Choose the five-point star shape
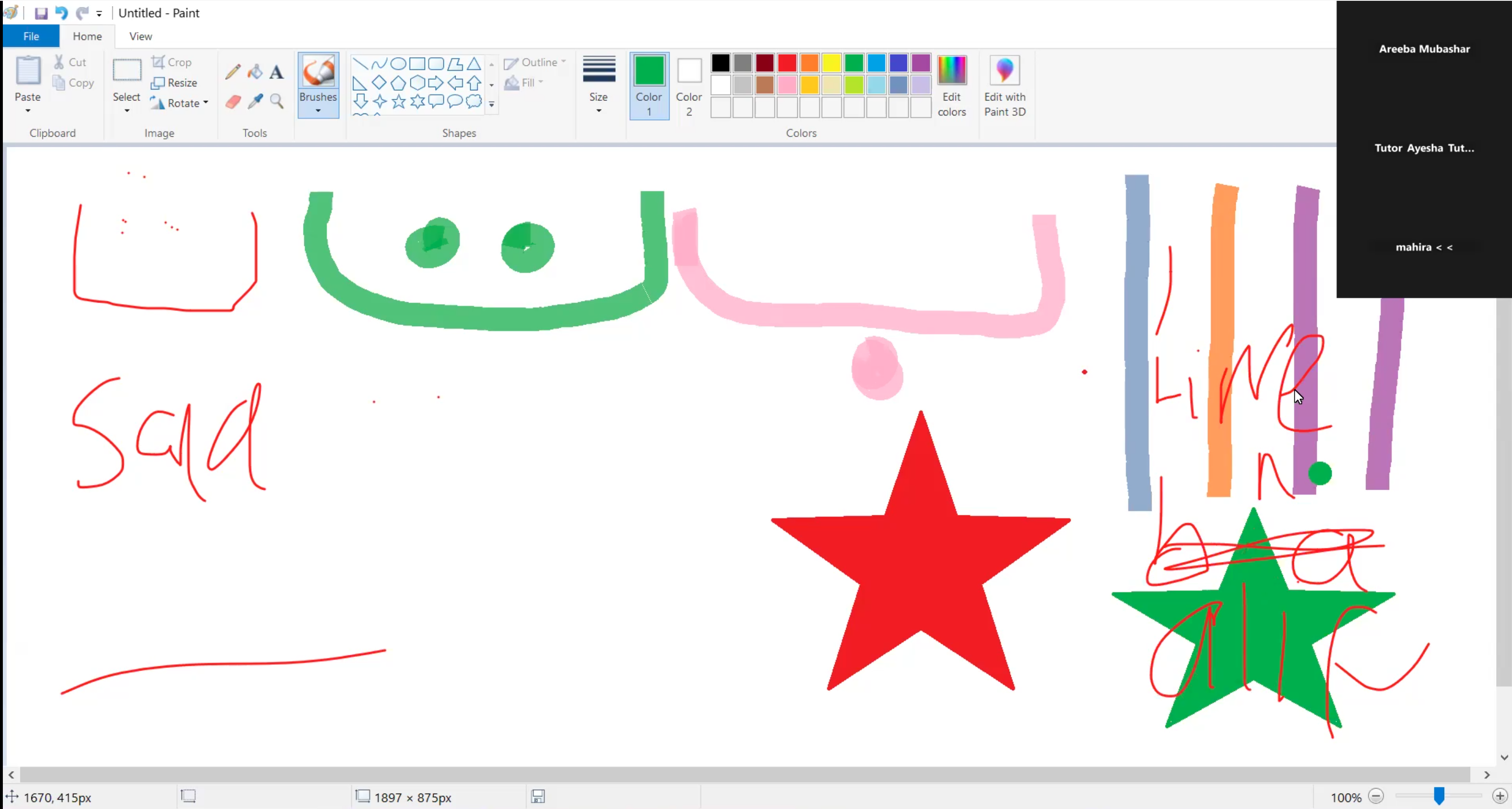The height and width of the screenshot is (809, 1512). (399, 102)
